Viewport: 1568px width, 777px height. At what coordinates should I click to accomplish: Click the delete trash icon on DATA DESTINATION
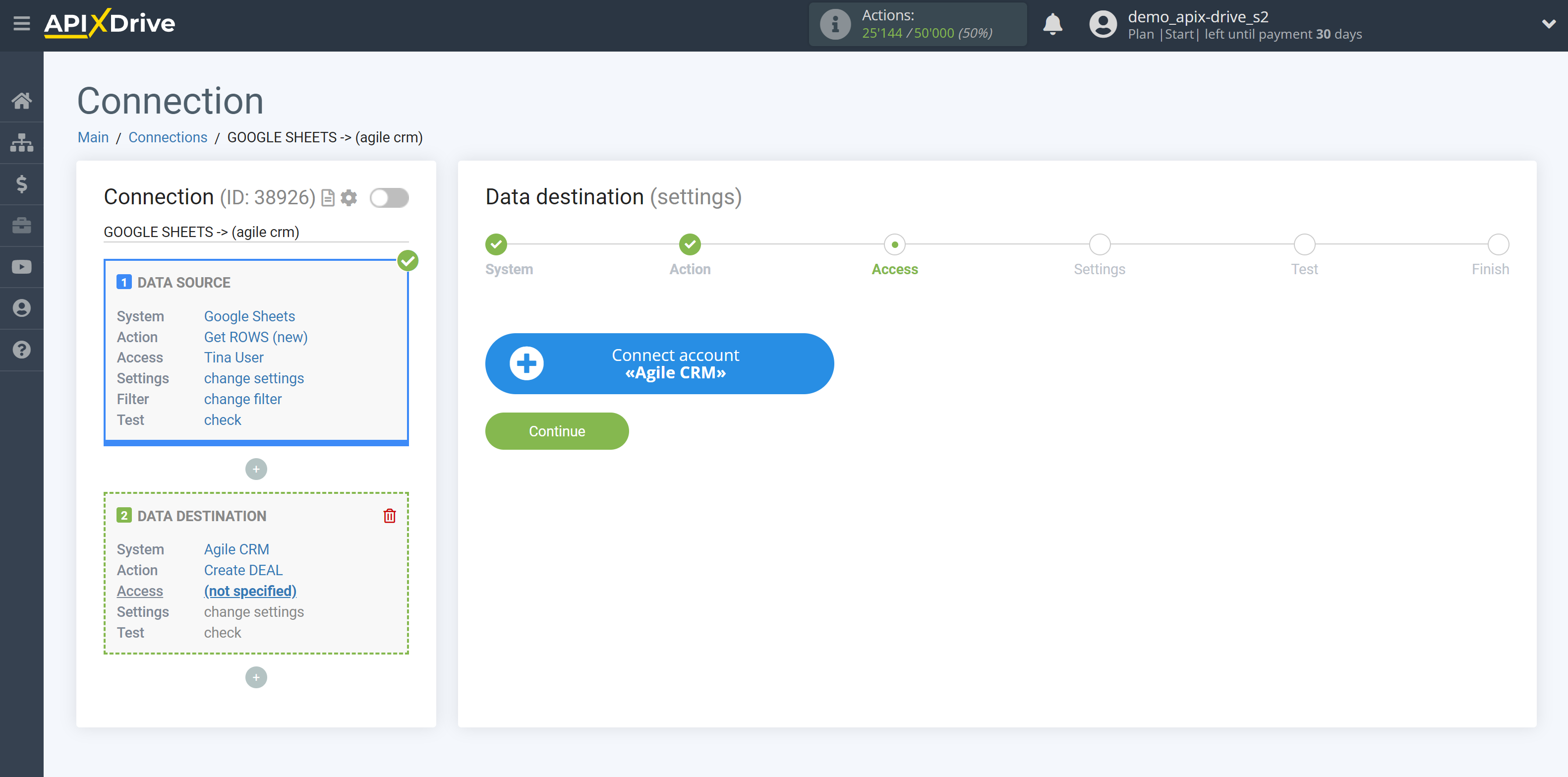click(390, 516)
